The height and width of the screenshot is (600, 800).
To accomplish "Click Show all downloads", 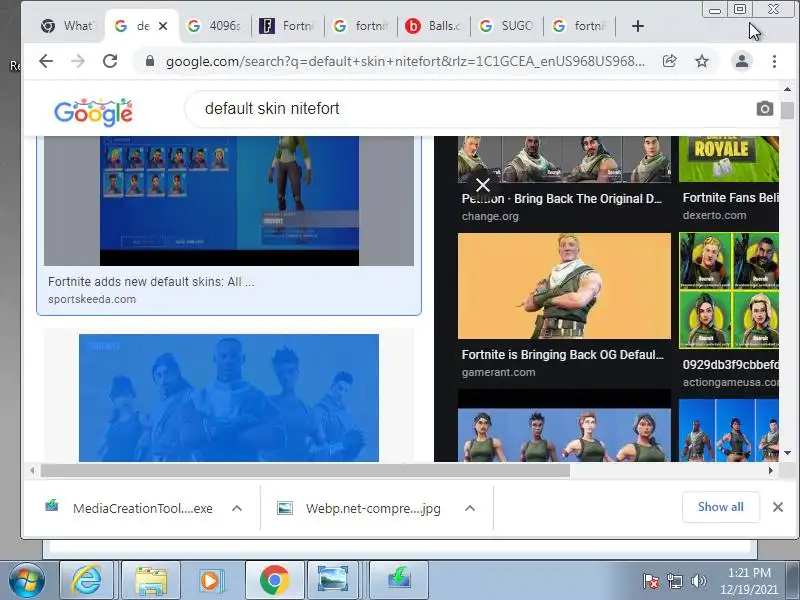I will 720,507.
